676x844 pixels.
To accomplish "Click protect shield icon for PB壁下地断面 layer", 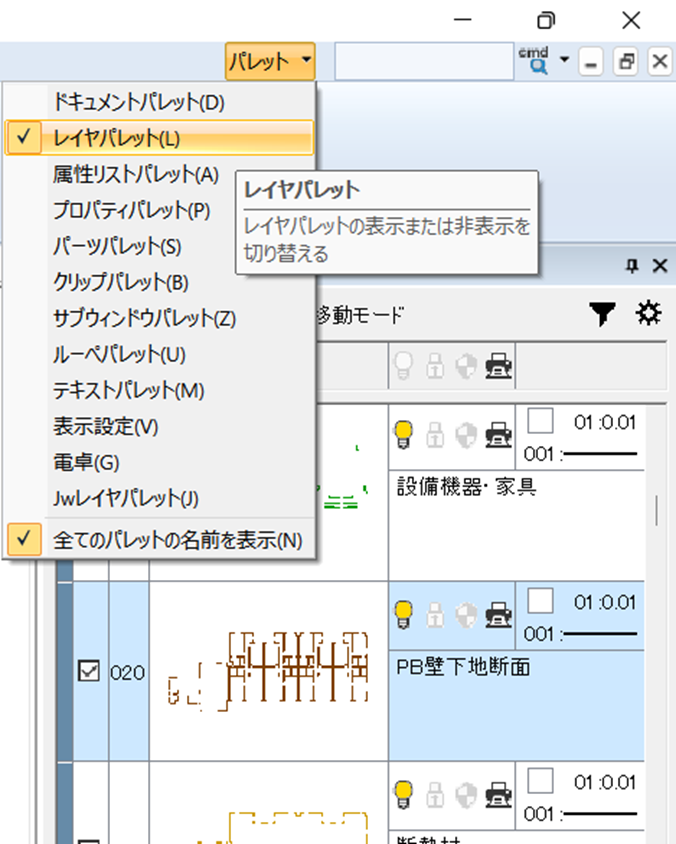I will 467,611.
